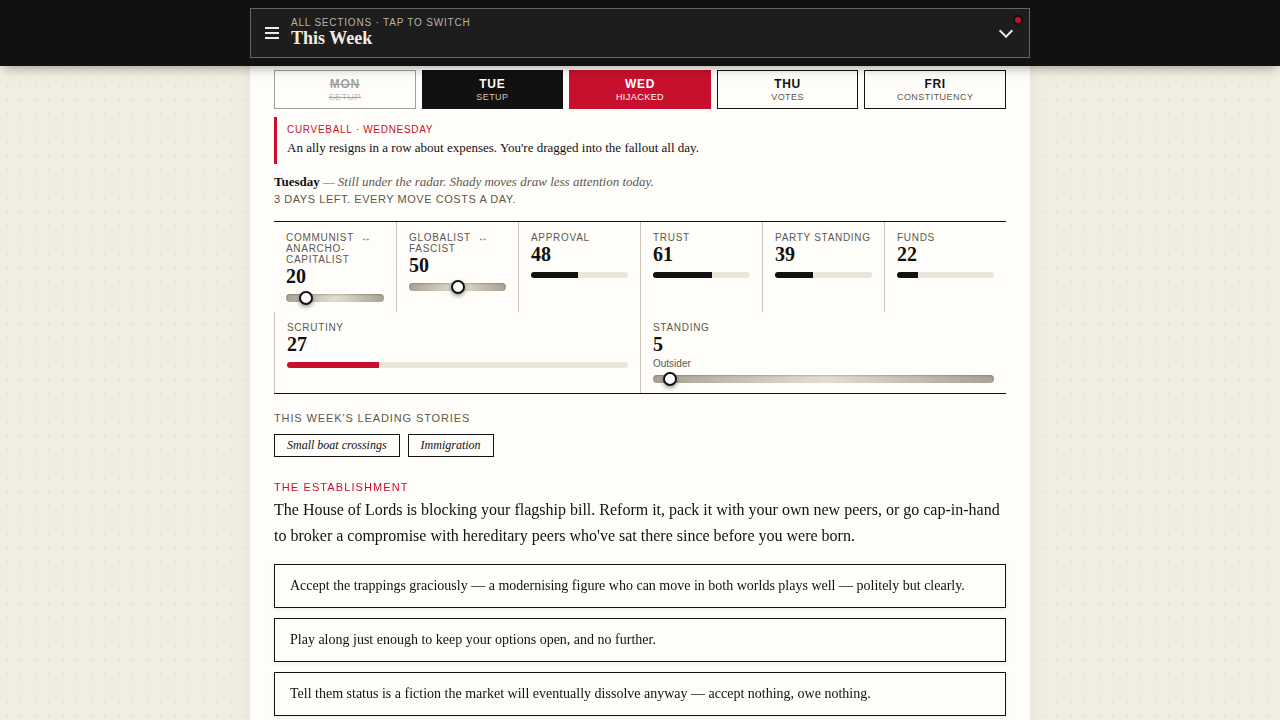Click the double-arrow icon beside Globalist
Viewport: 1280px width, 720px height.
click(x=483, y=238)
